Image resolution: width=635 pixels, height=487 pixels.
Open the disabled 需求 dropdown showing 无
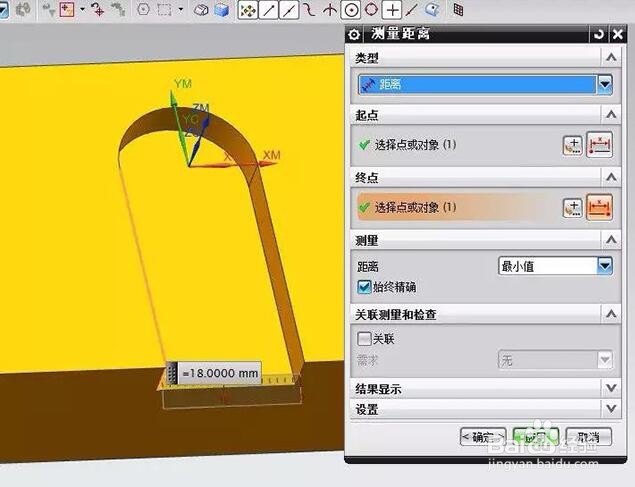(555, 360)
